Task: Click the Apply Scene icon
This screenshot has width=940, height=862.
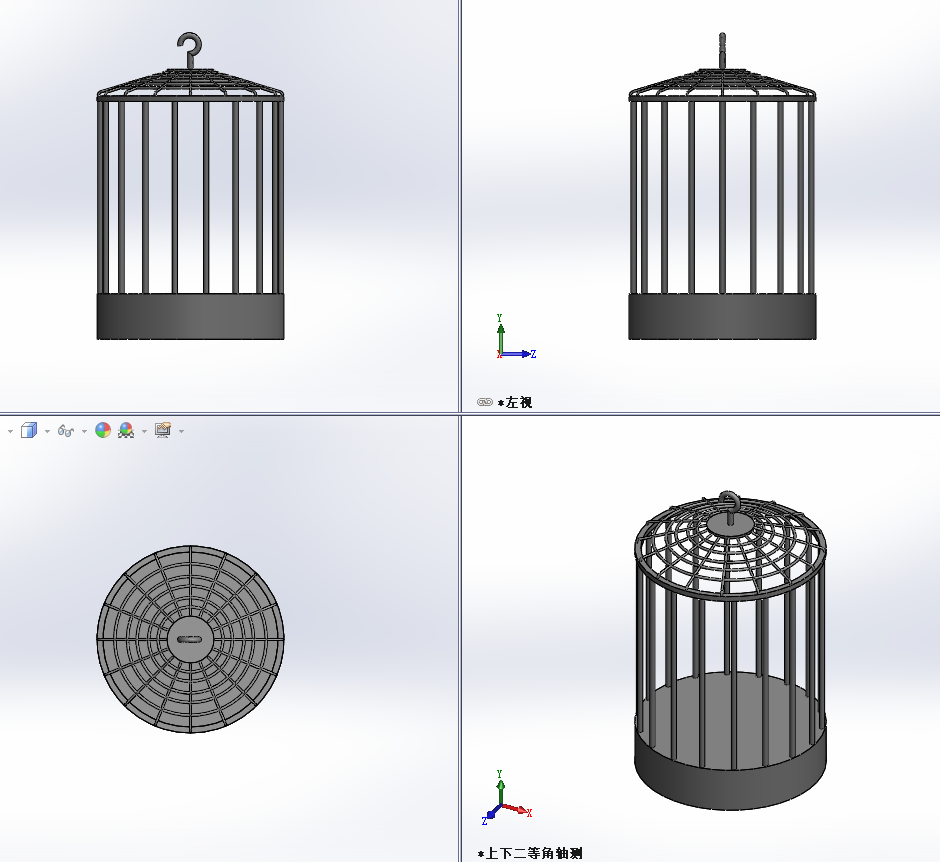Action: point(126,430)
